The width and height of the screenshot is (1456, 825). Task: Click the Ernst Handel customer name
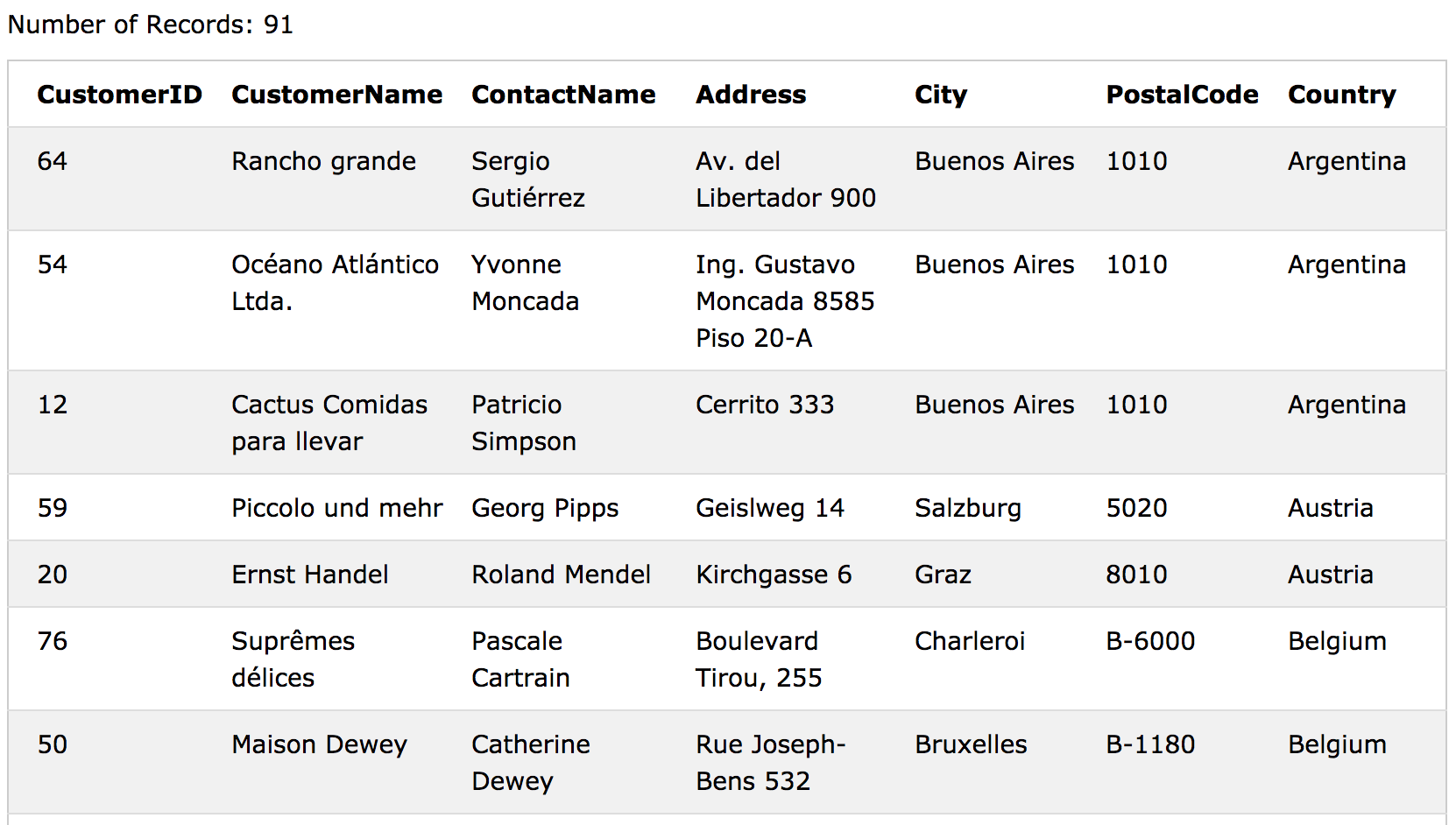tap(310, 575)
